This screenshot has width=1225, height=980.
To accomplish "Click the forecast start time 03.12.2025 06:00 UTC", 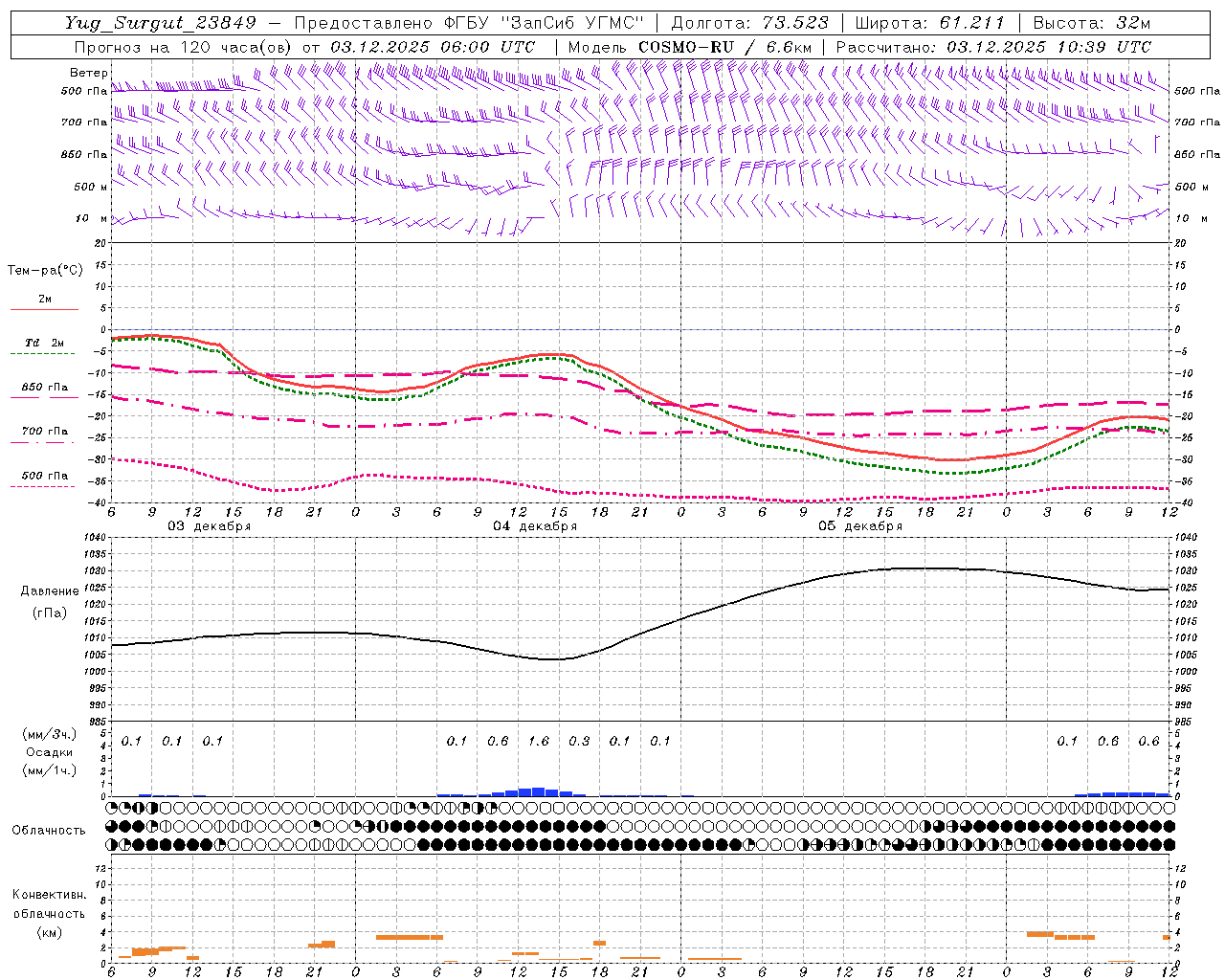I will 433,47.
